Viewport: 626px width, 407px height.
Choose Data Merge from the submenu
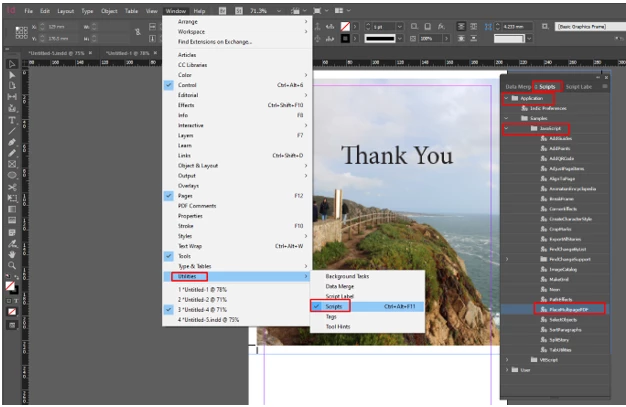pyautogui.click(x=339, y=286)
